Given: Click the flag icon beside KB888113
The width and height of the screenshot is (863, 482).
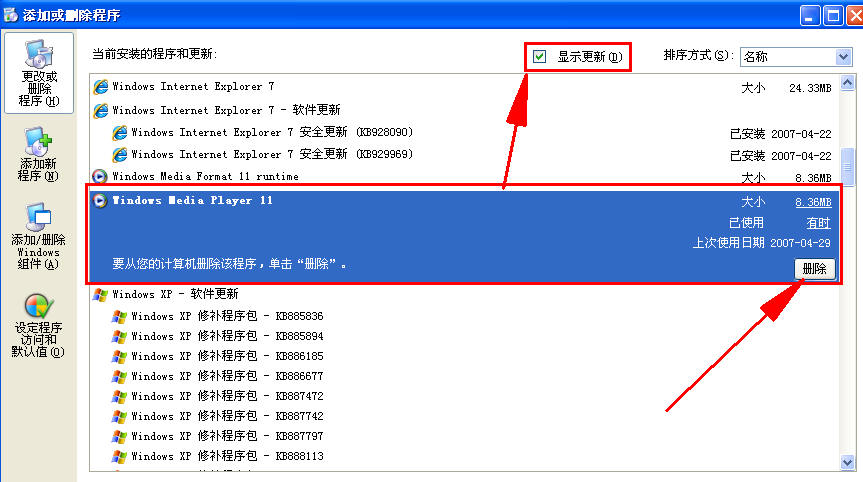Looking at the screenshot, I should (119, 456).
